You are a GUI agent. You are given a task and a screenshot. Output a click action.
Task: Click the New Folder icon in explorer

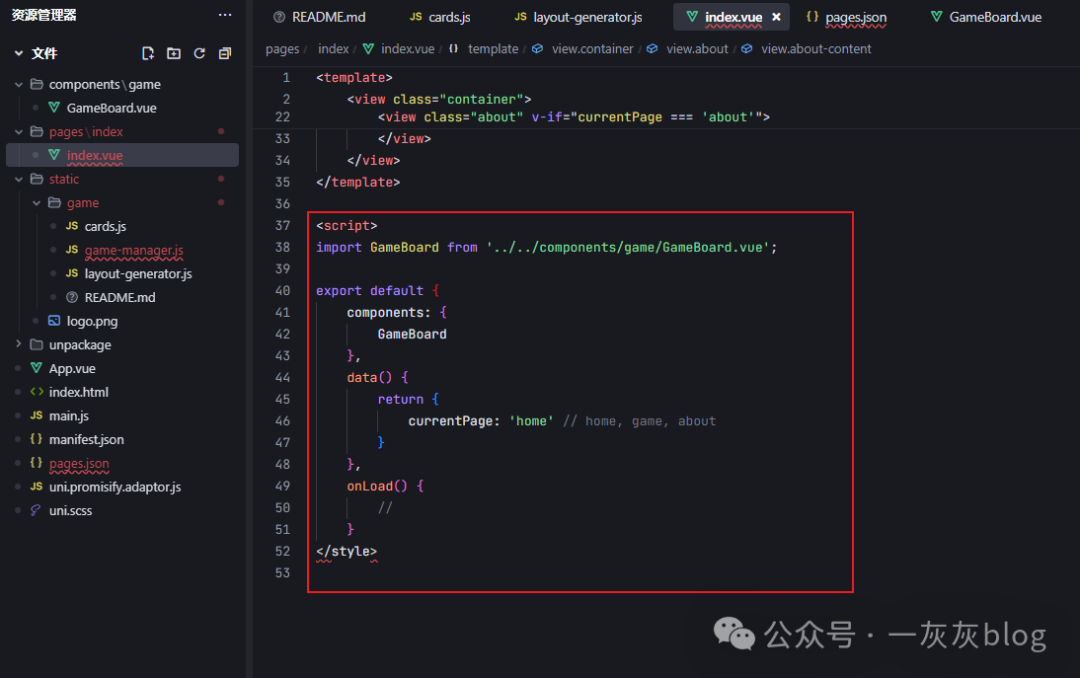pos(174,53)
